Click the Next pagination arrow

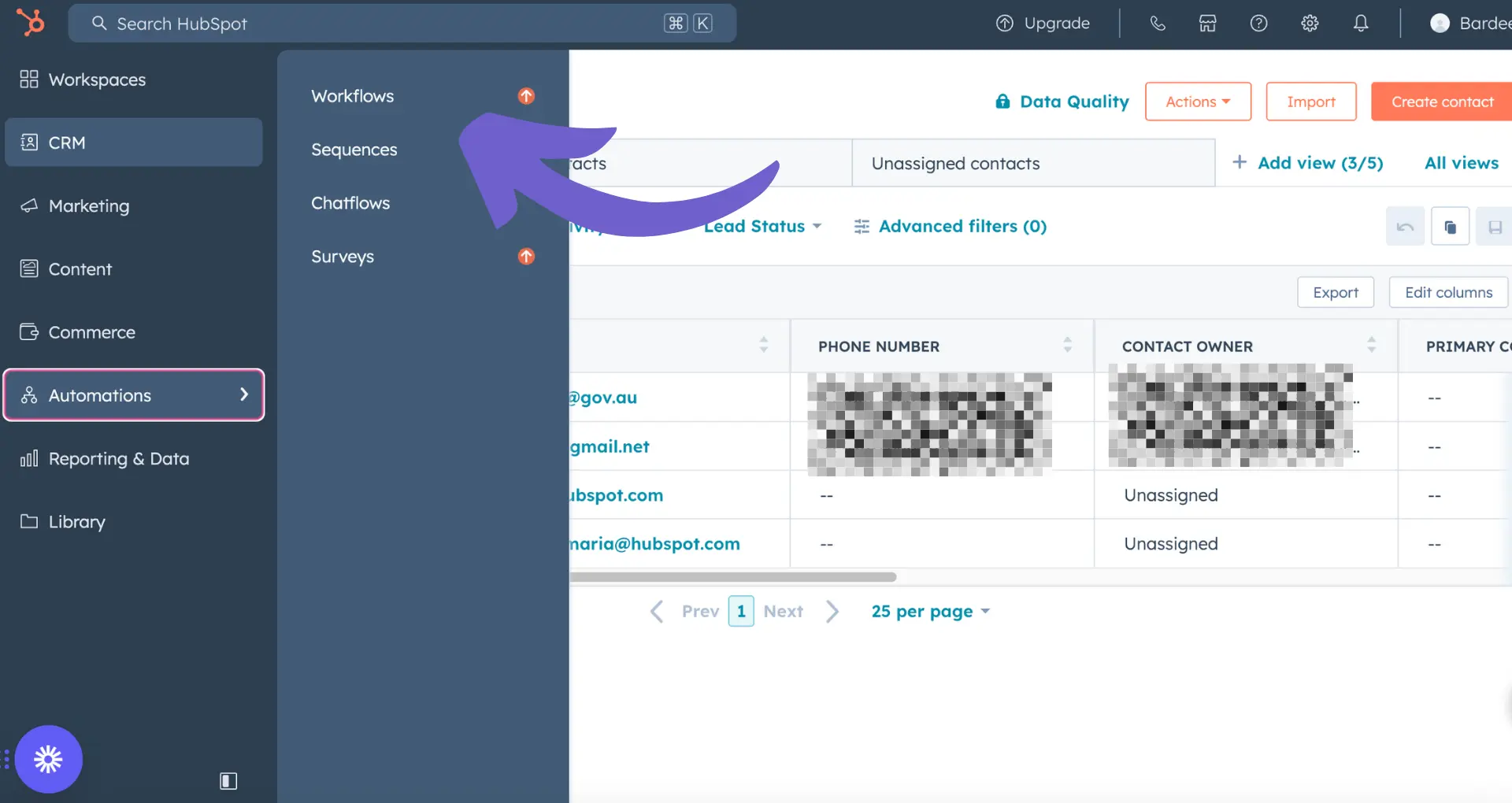(832, 612)
